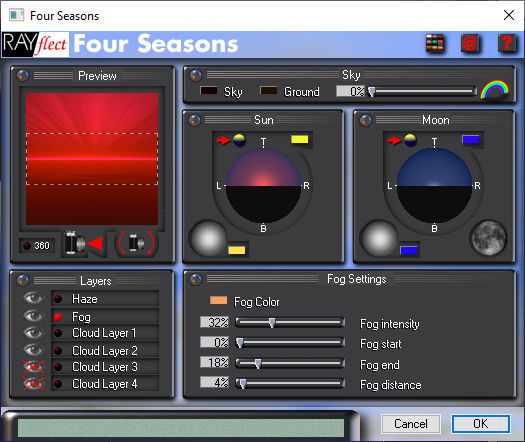Open the Sky color swatch

coord(209,90)
